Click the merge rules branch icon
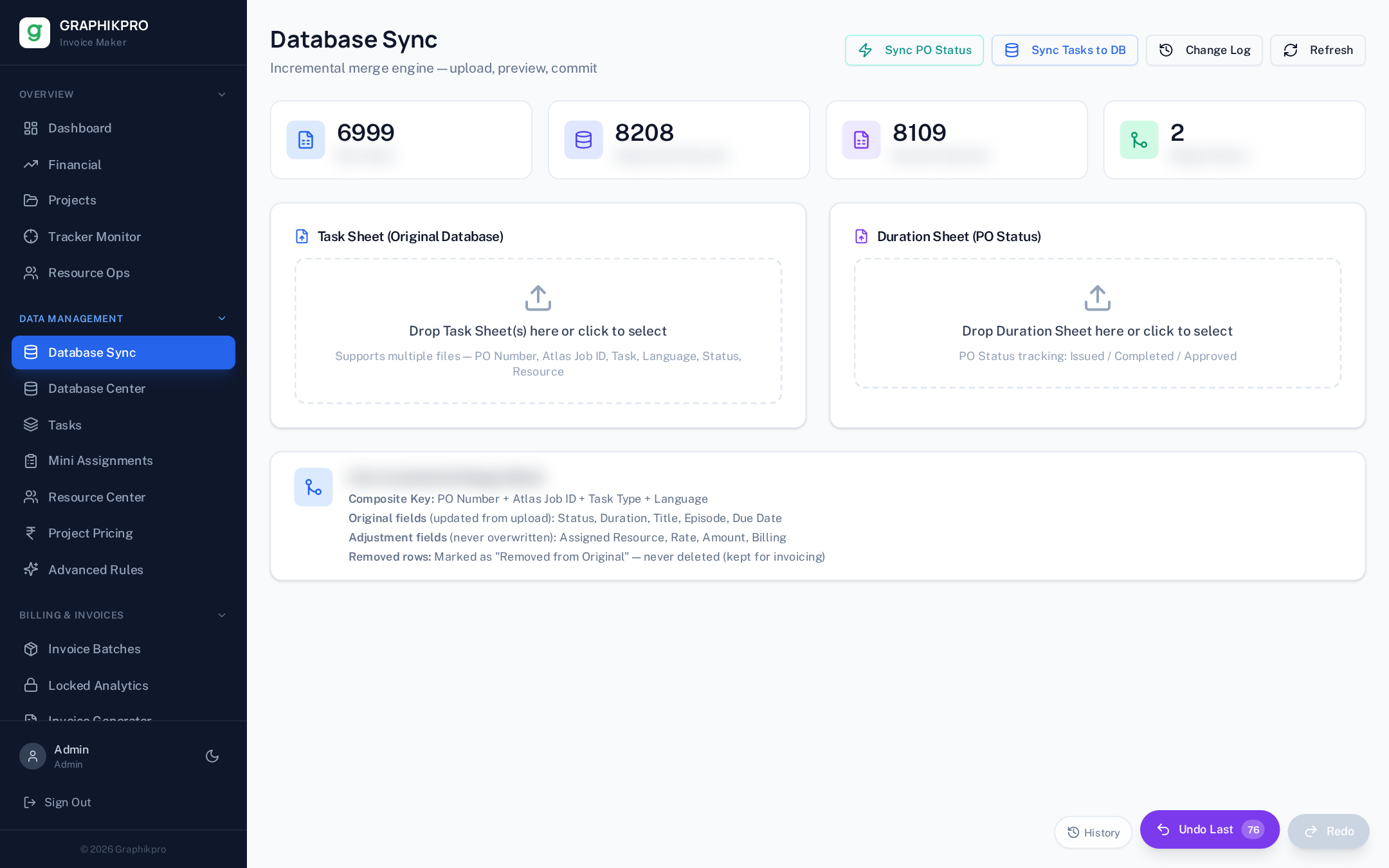The width and height of the screenshot is (1389, 868). click(313, 487)
